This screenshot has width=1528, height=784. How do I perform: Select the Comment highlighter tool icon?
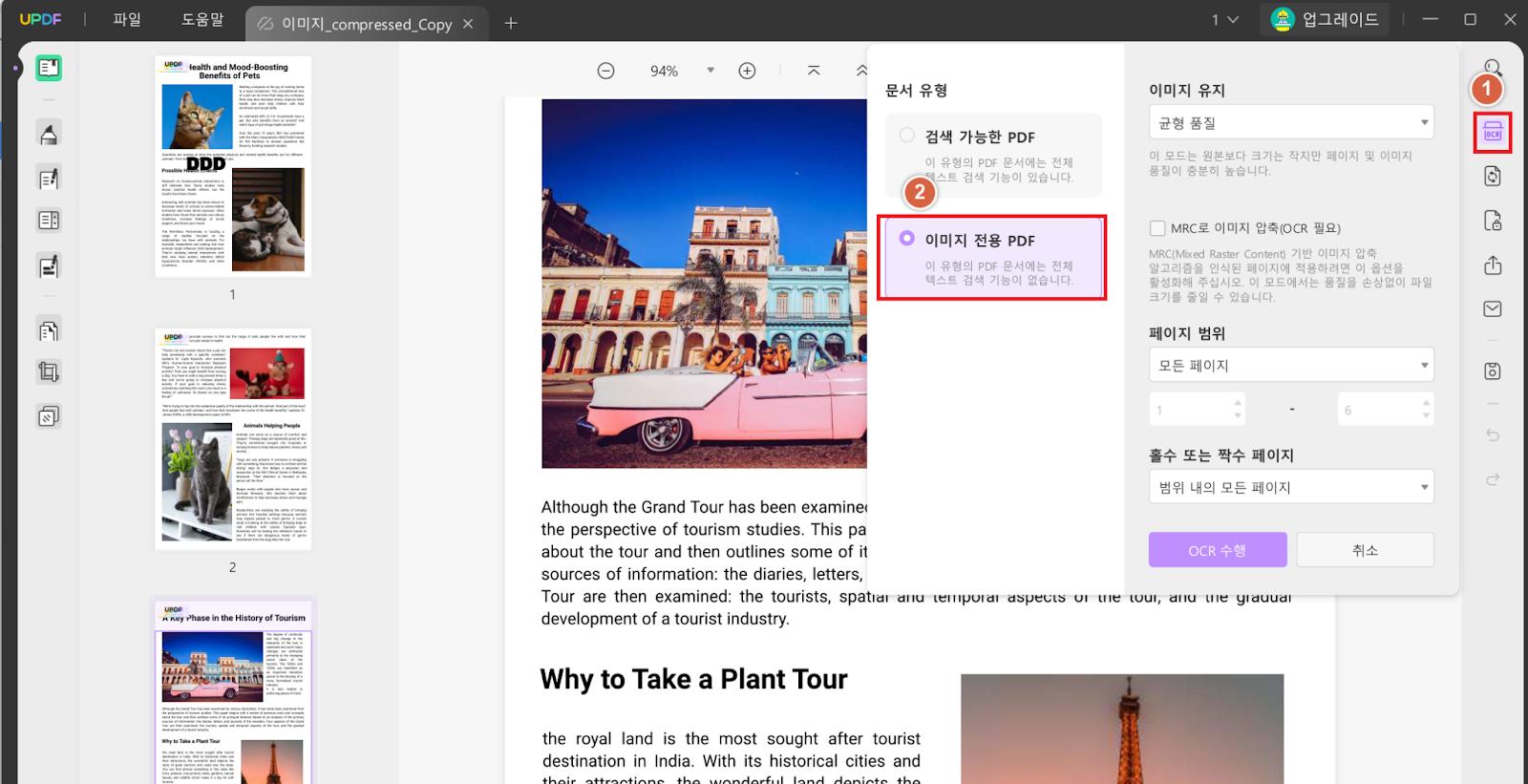pyautogui.click(x=49, y=134)
